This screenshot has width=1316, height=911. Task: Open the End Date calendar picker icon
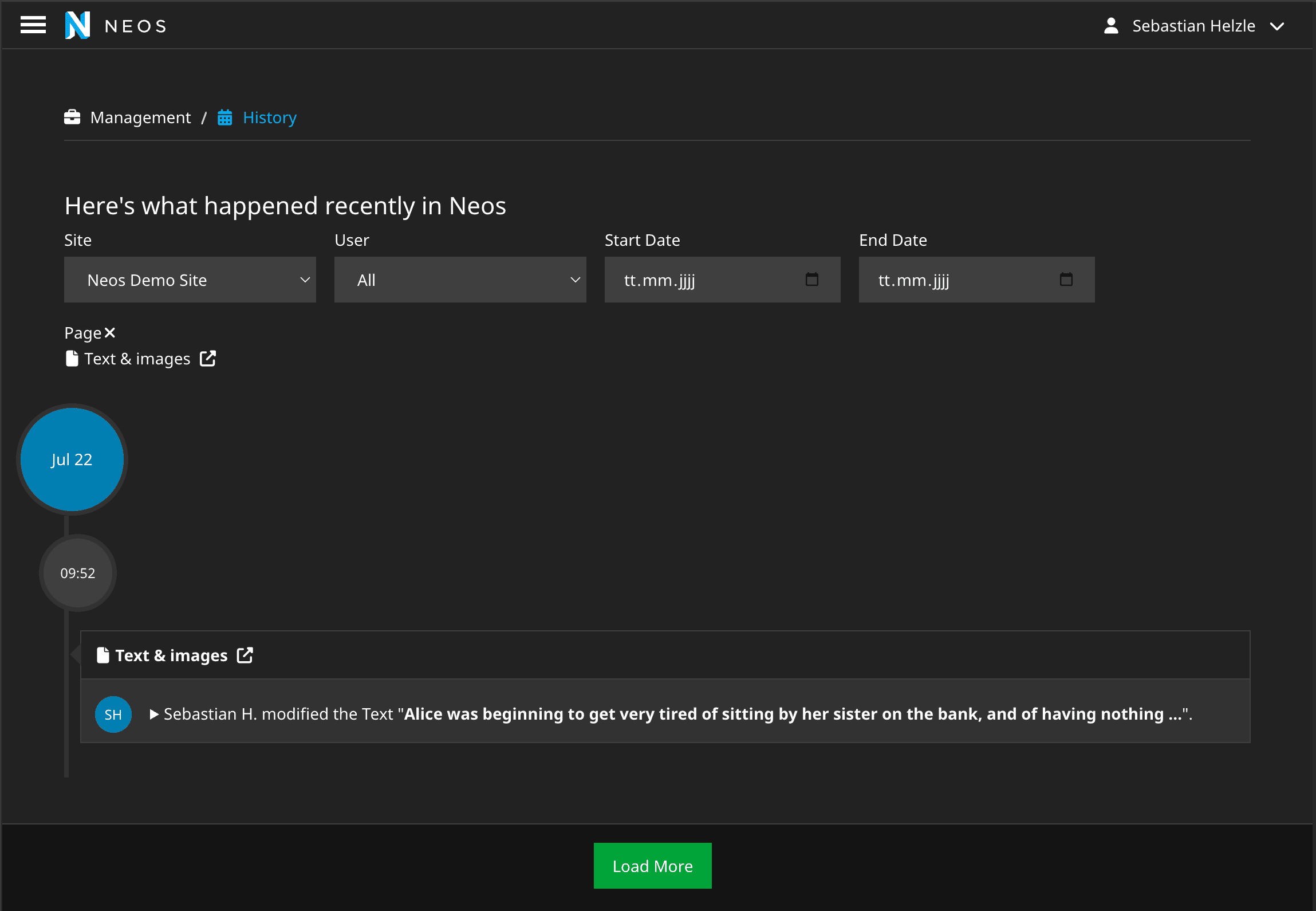(1066, 279)
